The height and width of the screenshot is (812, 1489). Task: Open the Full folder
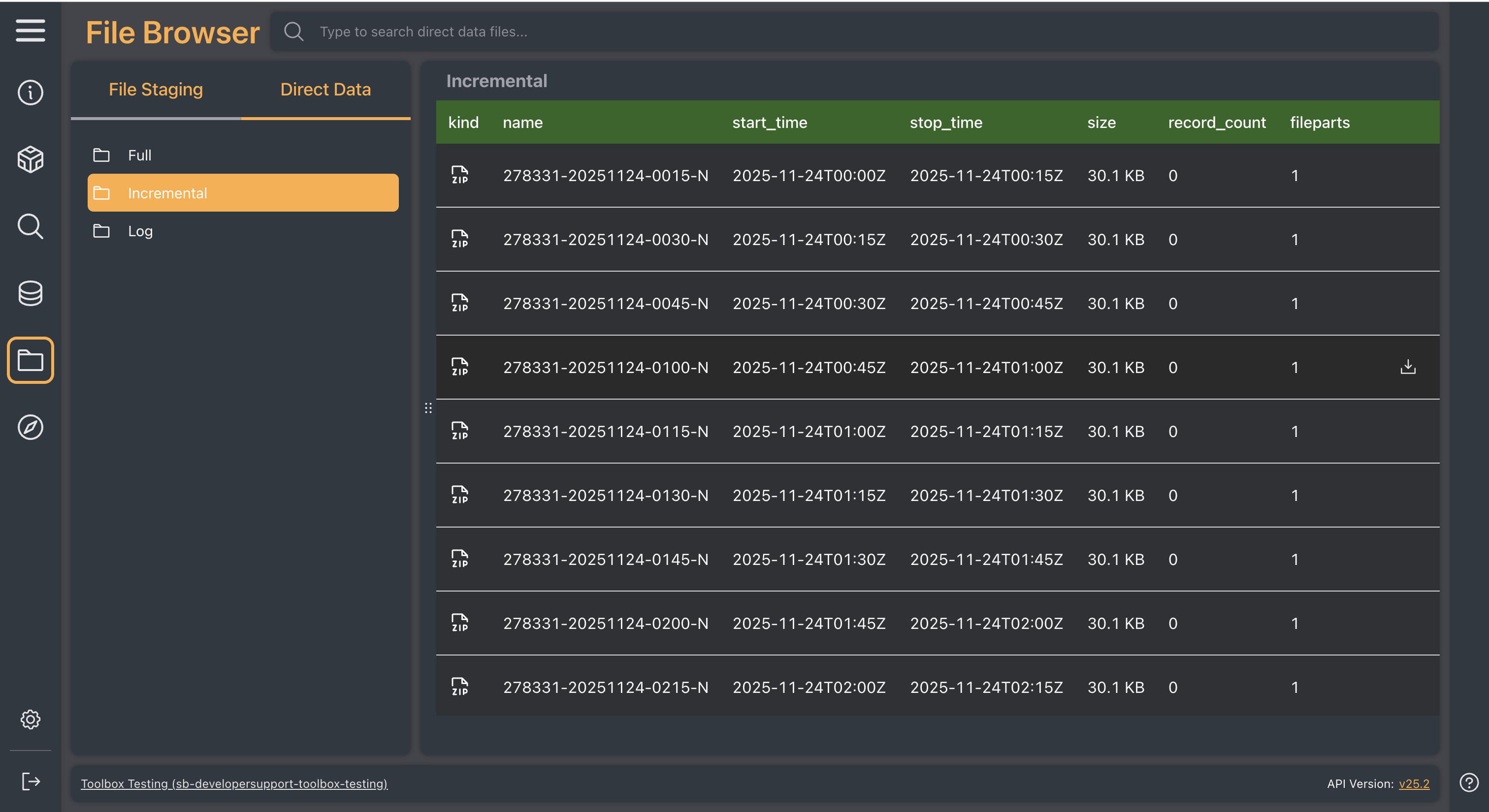(x=139, y=155)
